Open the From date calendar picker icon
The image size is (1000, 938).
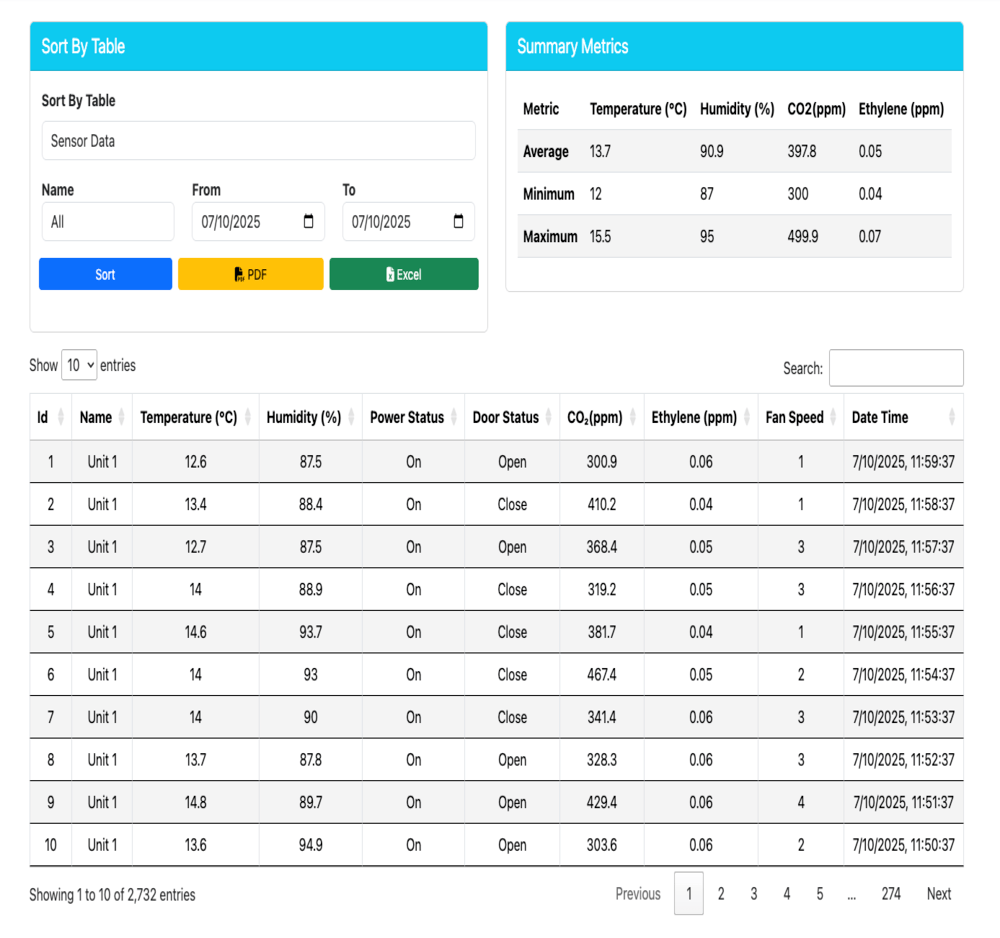[x=308, y=222]
